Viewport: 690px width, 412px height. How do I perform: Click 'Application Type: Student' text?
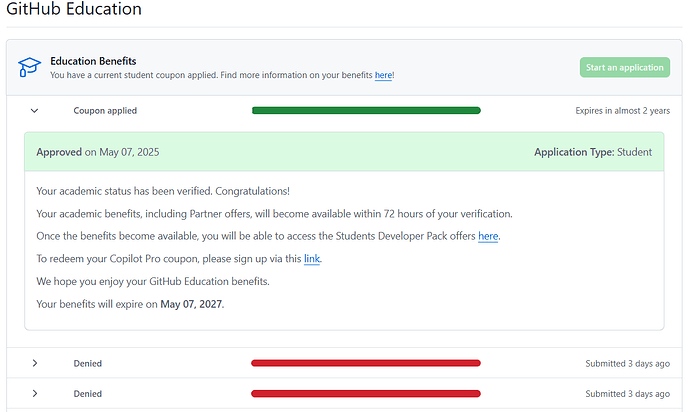point(593,152)
